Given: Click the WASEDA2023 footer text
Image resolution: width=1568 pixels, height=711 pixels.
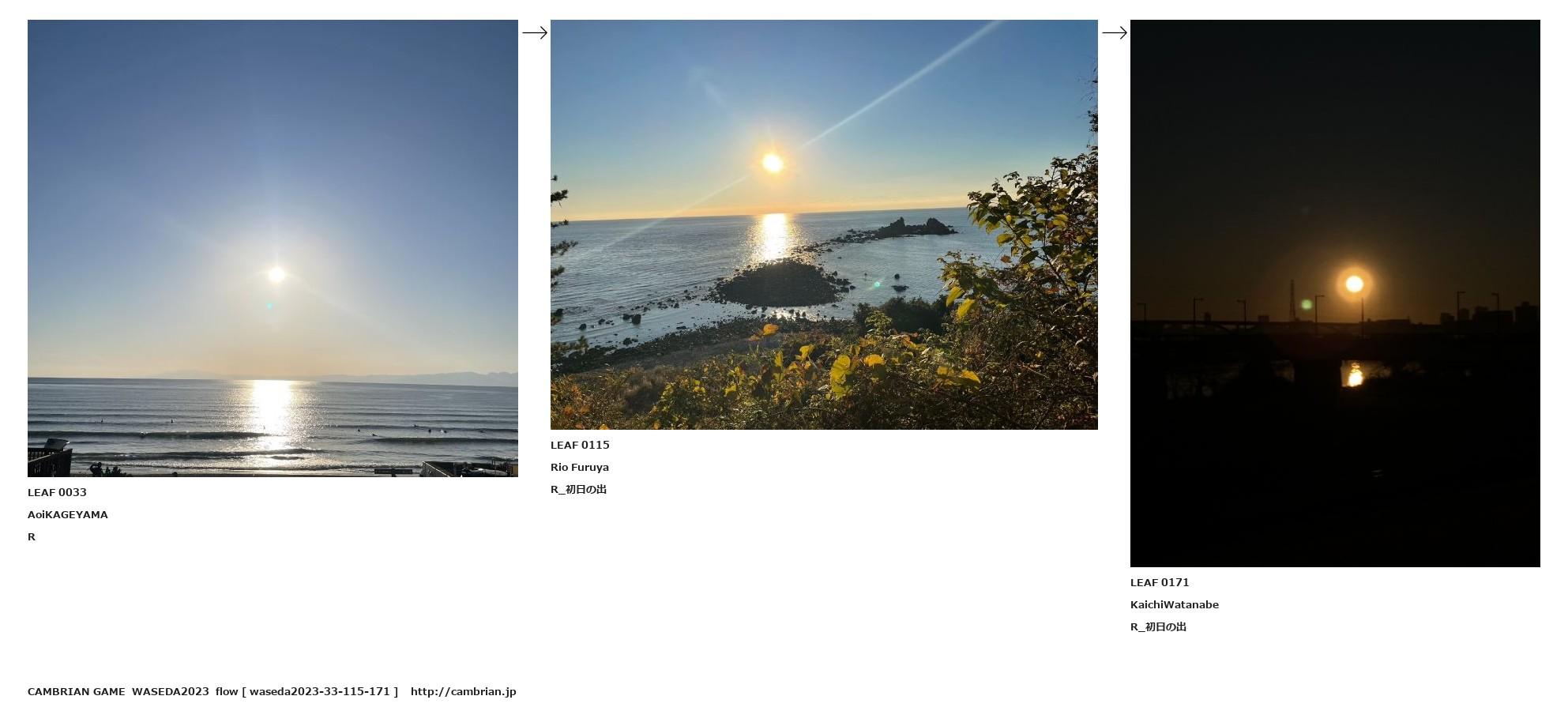Looking at the screenshot, I should [x=171, y=691].
